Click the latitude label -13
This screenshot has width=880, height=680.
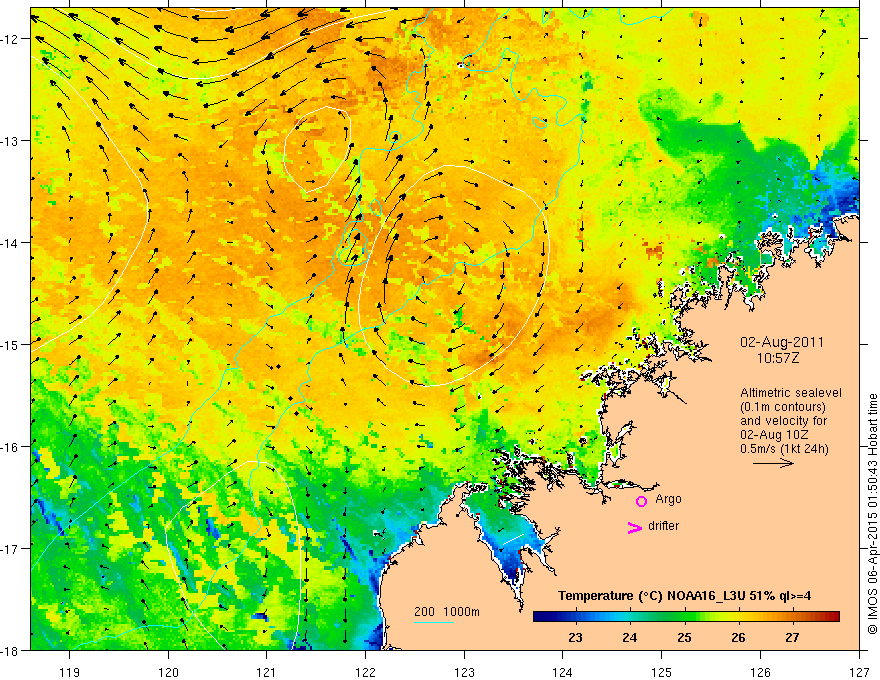click(11, 141)
